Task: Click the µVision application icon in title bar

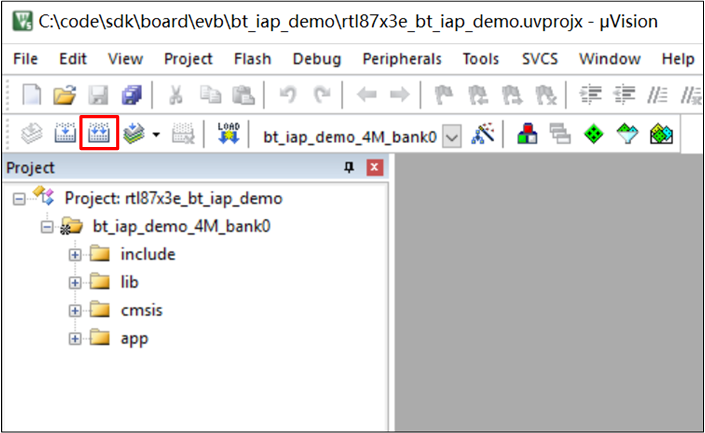Action: click(22, 21)
